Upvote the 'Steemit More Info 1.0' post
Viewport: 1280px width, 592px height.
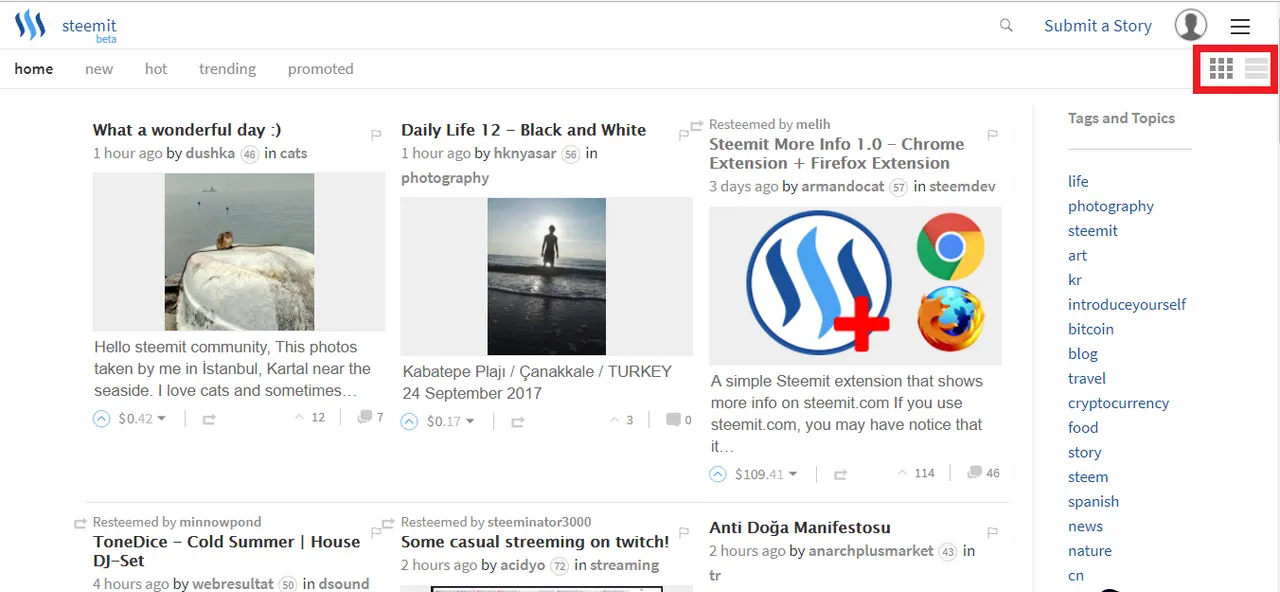click(x=717, y=474)
